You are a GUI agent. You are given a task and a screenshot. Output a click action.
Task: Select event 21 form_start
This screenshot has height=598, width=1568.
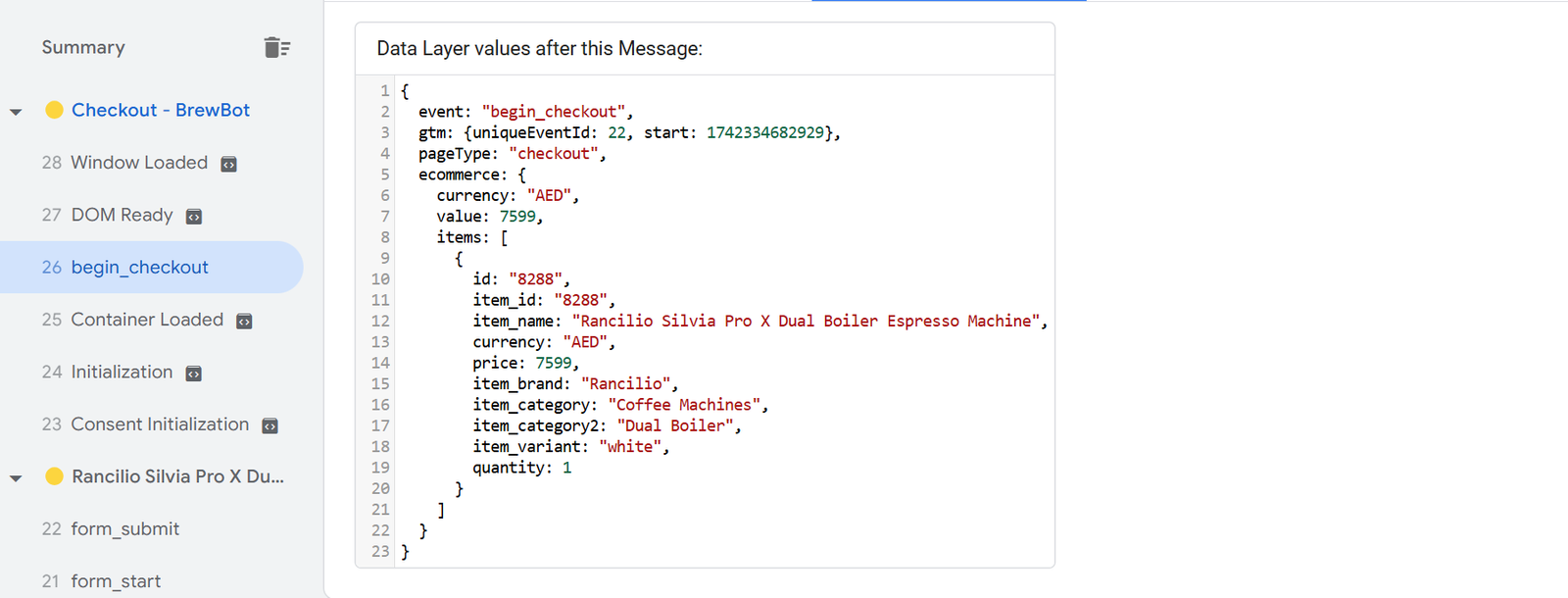click(x=115, y=581)
